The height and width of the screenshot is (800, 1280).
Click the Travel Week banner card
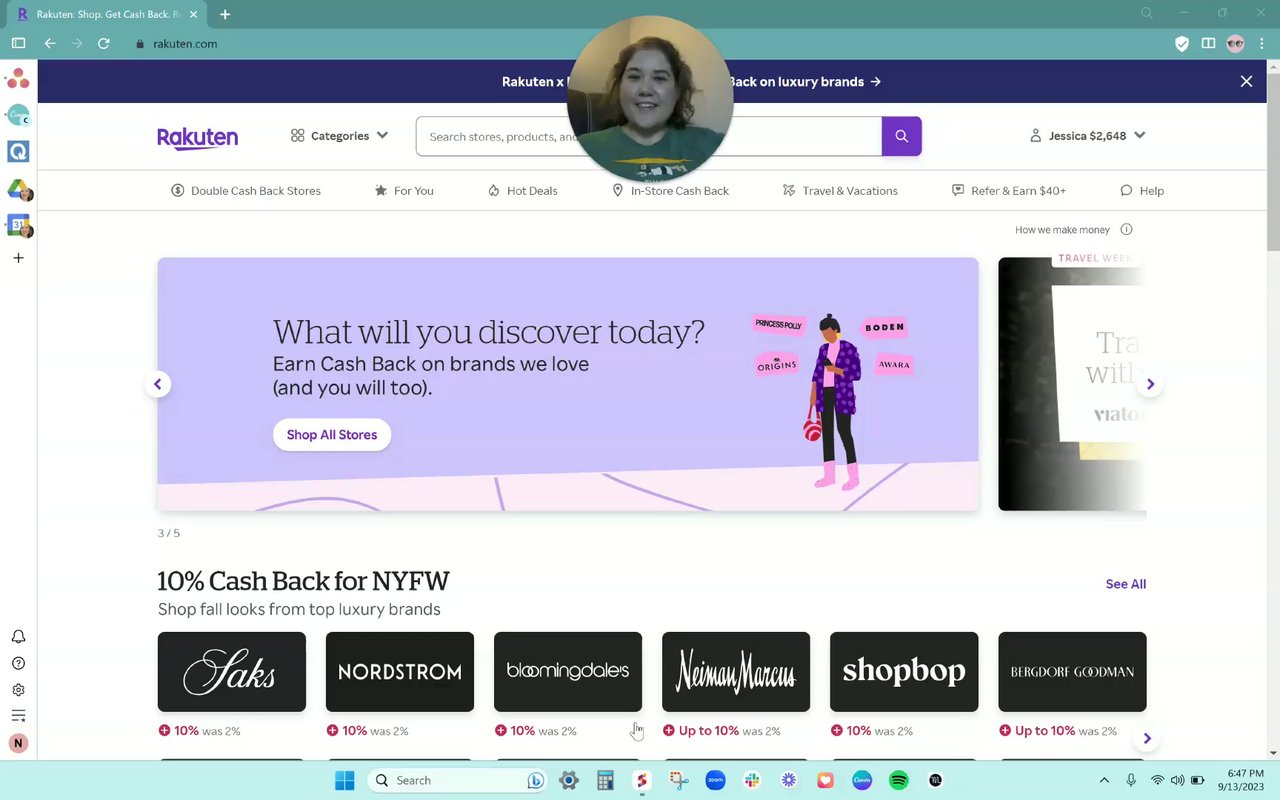(1072, 384)
